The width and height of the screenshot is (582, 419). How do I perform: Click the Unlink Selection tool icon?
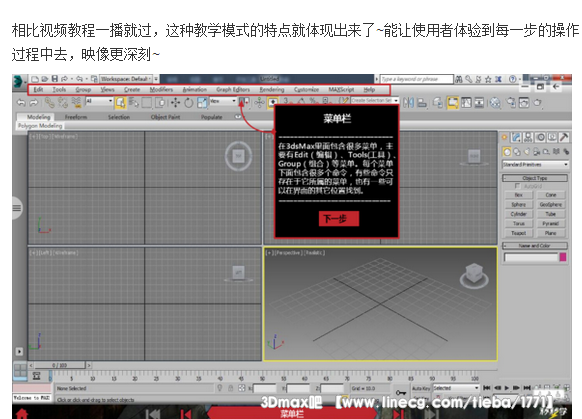62,102
